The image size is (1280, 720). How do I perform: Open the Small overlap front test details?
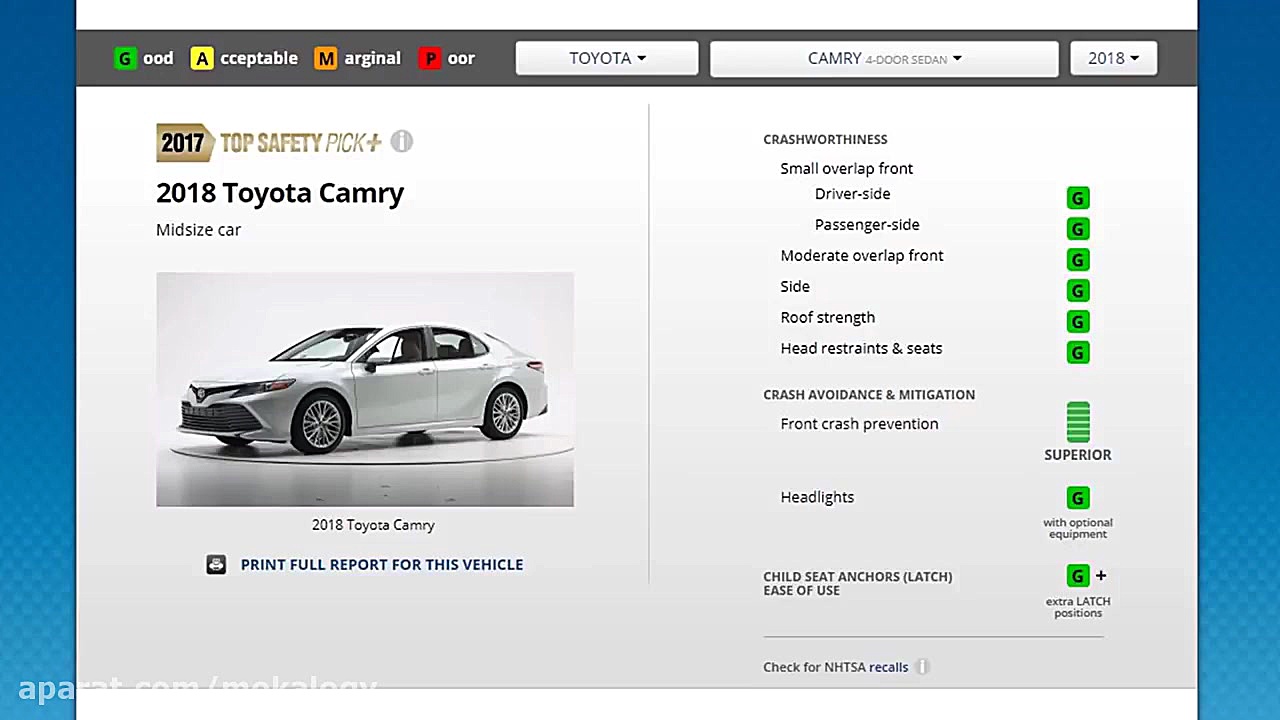(x=847, y=169)
